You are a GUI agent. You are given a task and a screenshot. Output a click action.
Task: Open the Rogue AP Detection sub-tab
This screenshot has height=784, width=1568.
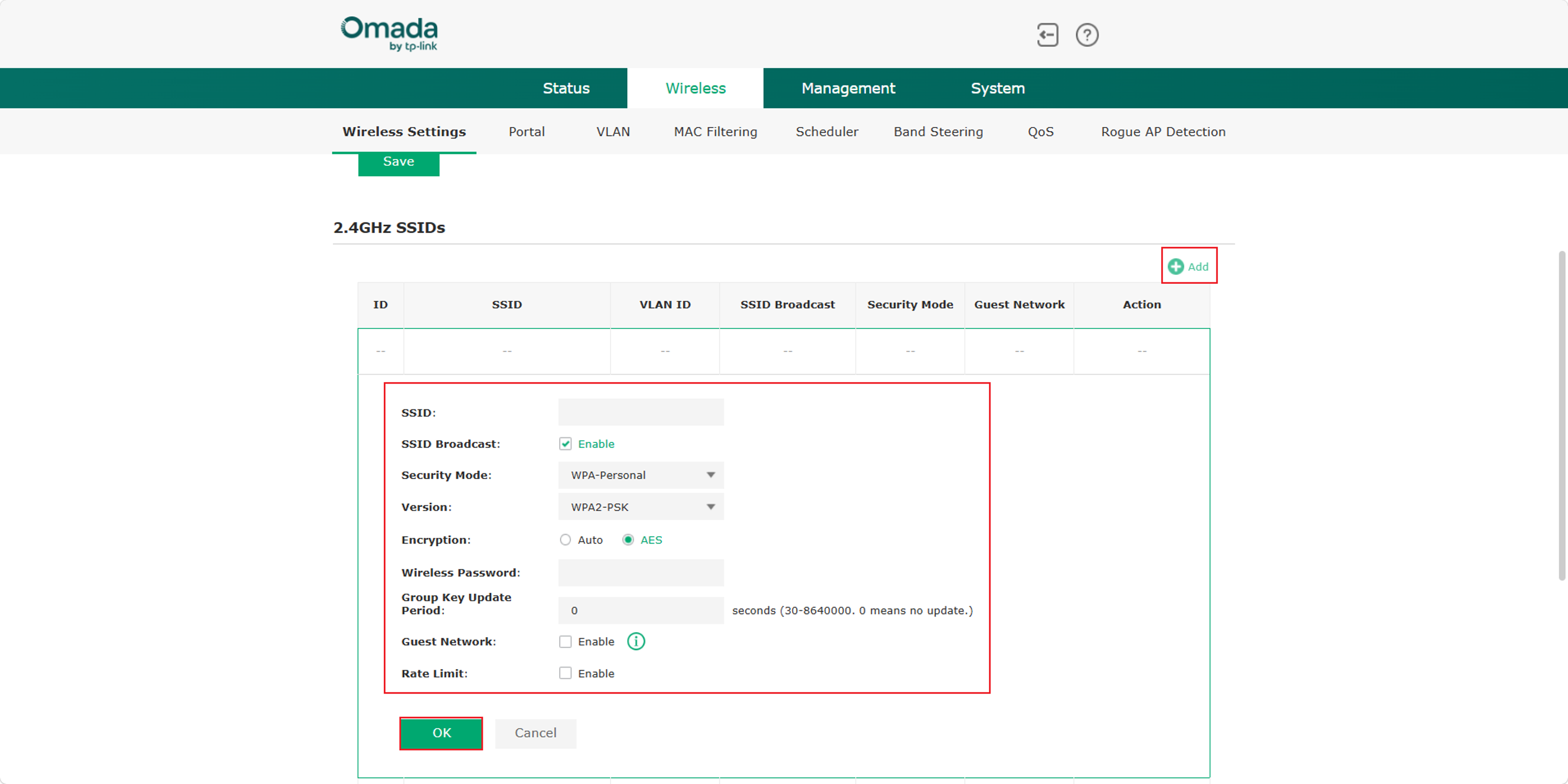tap(1163, 132)
